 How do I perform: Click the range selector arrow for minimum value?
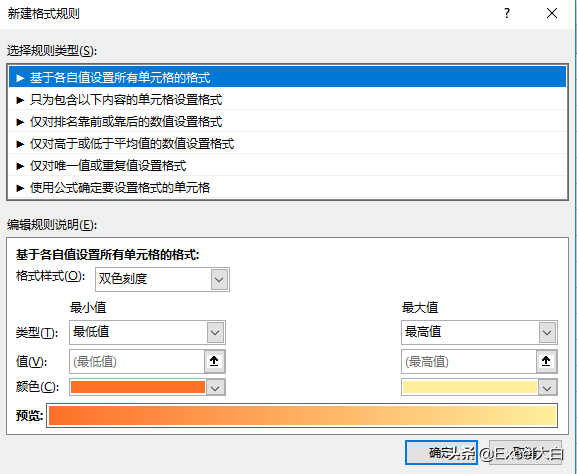[215, 362]
